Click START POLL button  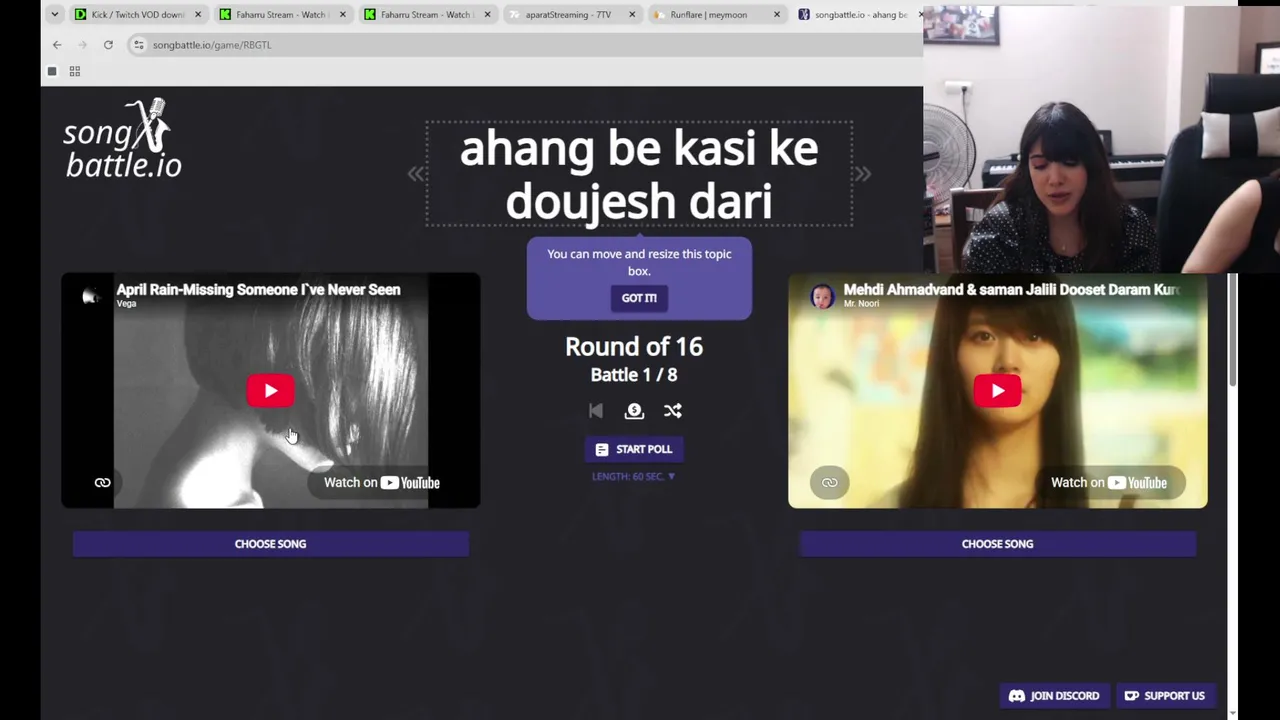click(633, 450)
